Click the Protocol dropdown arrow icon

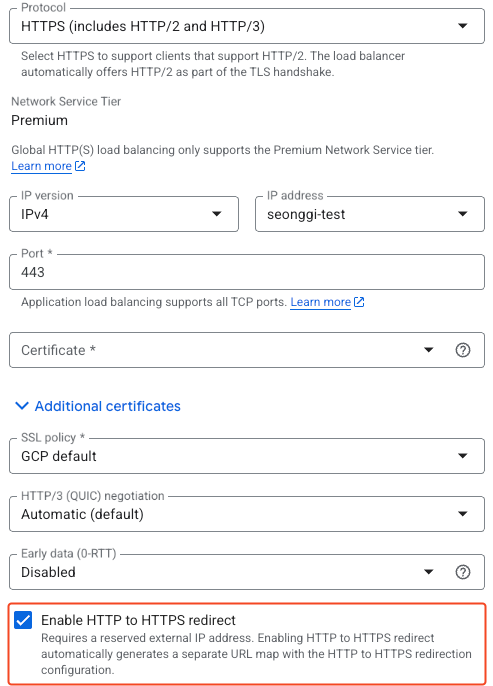[x=462, y=26]
